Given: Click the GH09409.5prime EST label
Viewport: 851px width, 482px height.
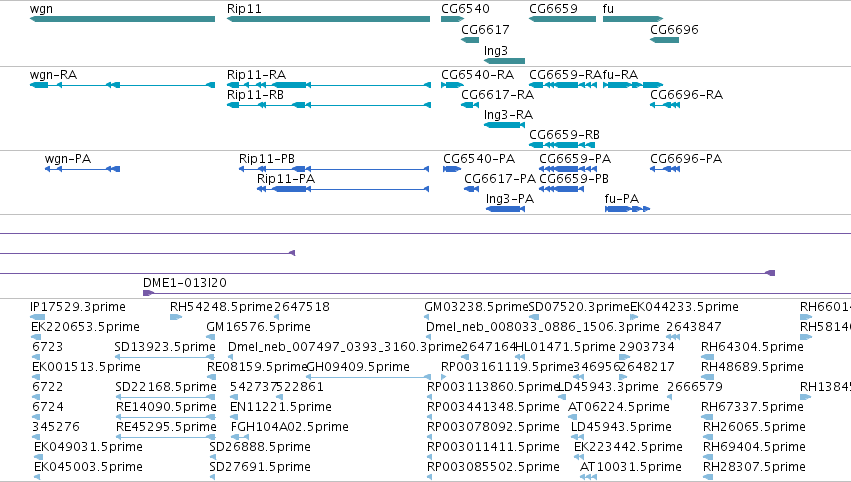Looking at the screenshot, I should coord(358,367).
